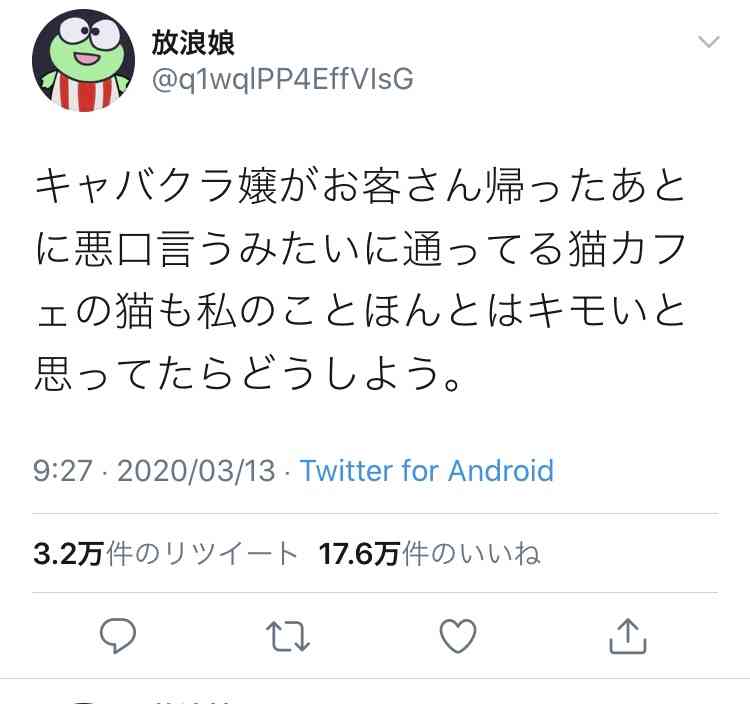Select the last tweet line 思ってたらどうしよう

click(249, 374)
